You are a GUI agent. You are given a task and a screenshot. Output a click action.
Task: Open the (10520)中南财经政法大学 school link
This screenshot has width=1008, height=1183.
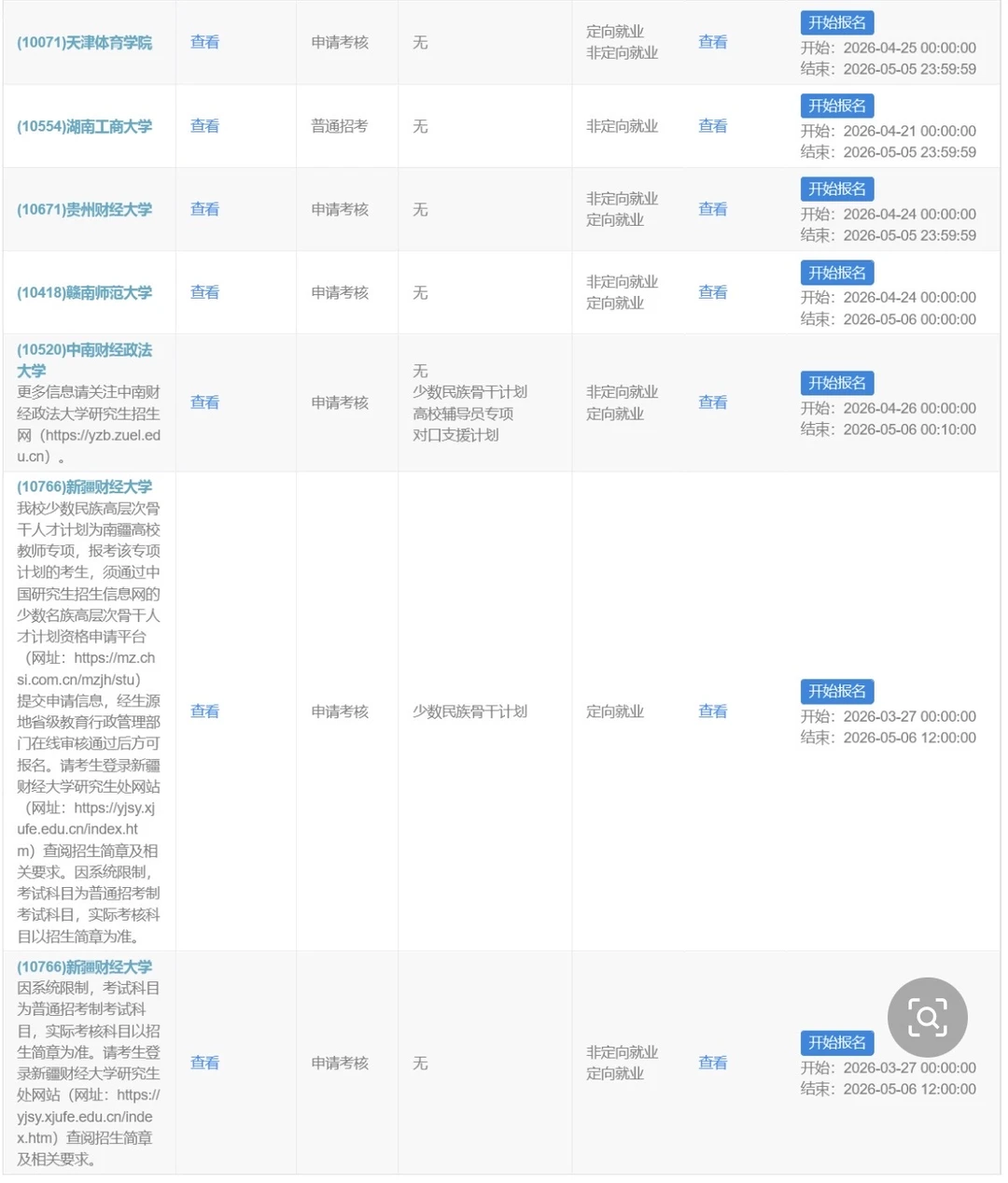point(84,360)
